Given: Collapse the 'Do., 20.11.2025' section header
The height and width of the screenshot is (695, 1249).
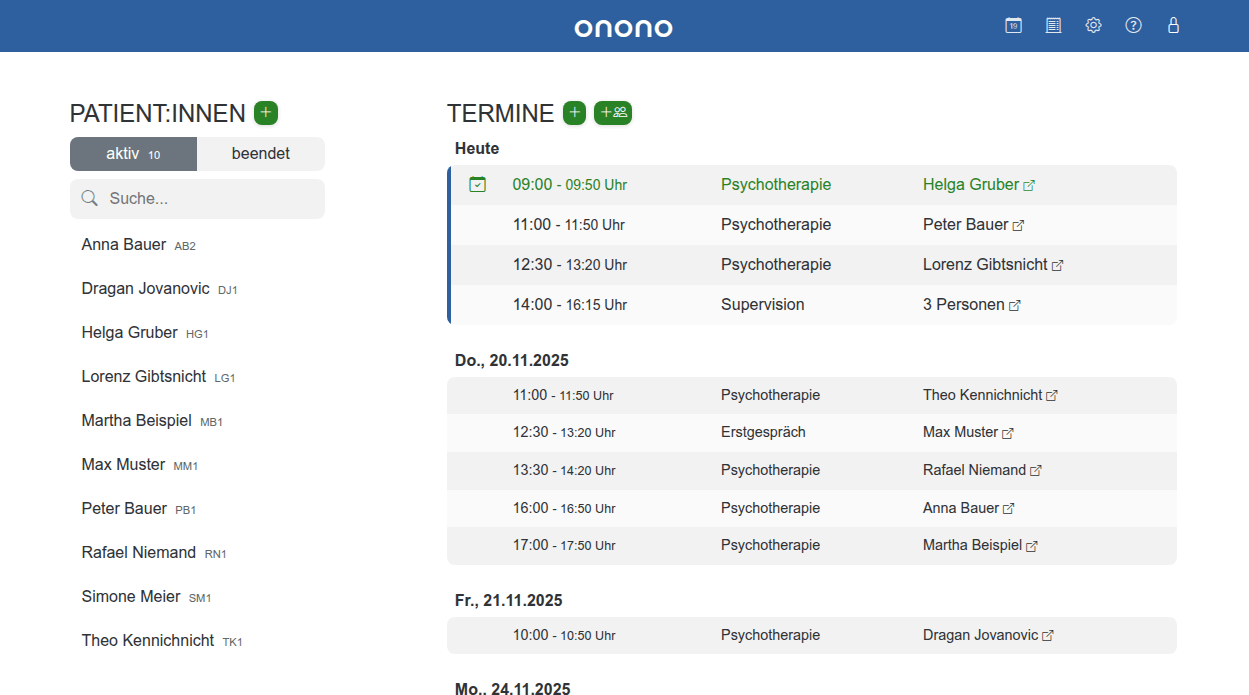Looking at the screenshot, I should (511, 359).
